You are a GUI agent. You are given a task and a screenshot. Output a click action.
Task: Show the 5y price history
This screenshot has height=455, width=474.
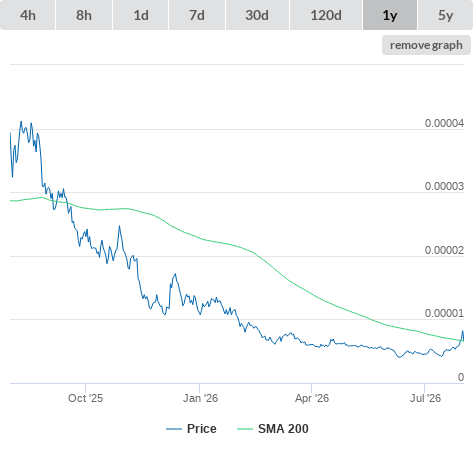[x=445, y=15]
